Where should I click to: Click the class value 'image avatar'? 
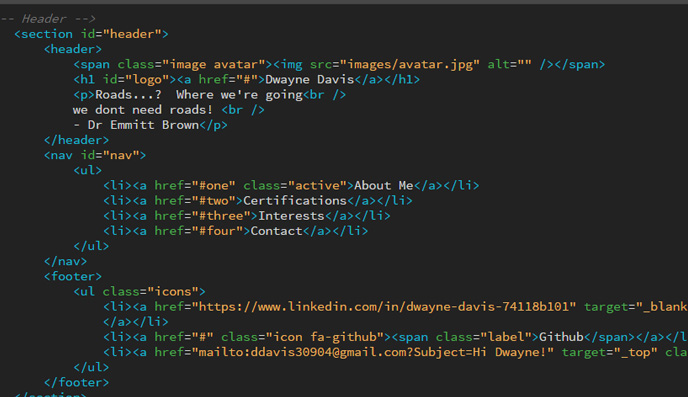pos(214,64)
